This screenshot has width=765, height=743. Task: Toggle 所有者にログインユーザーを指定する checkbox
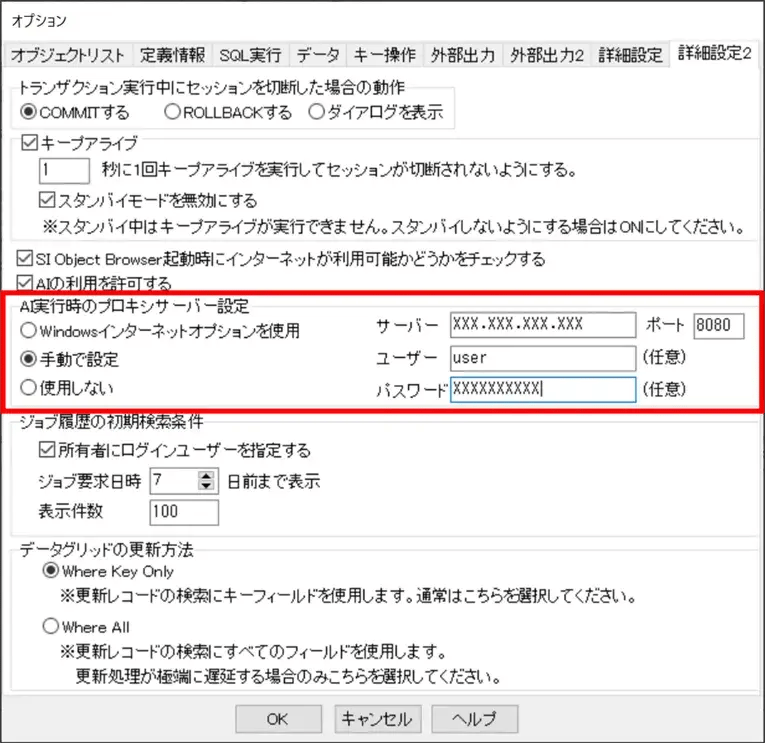[46, 450]
